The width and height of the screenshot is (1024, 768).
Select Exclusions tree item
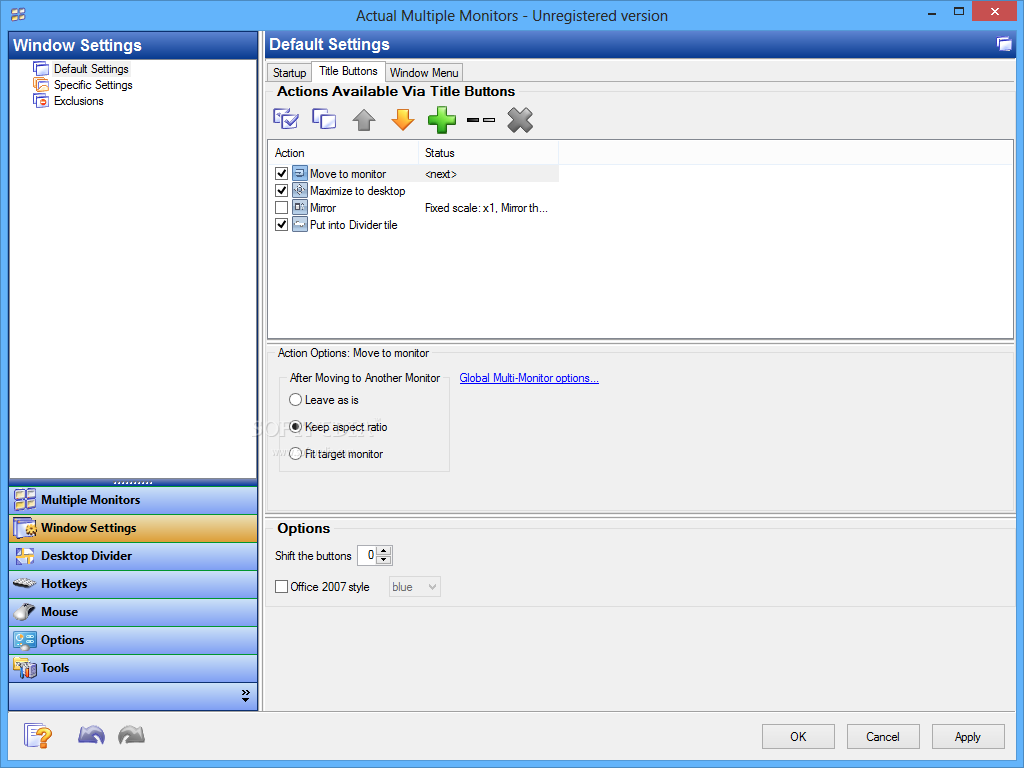coord(78,101)
